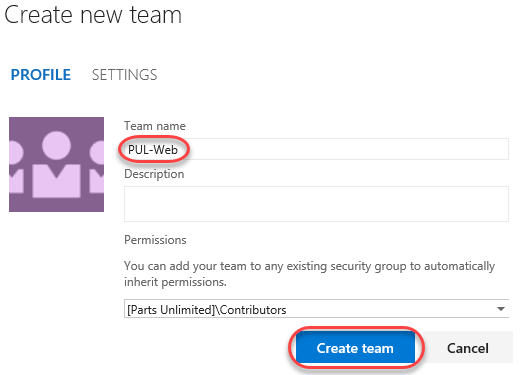Place cursor in the PUL-Web text
Screen dimensions: 529x375
click(153, 149)
